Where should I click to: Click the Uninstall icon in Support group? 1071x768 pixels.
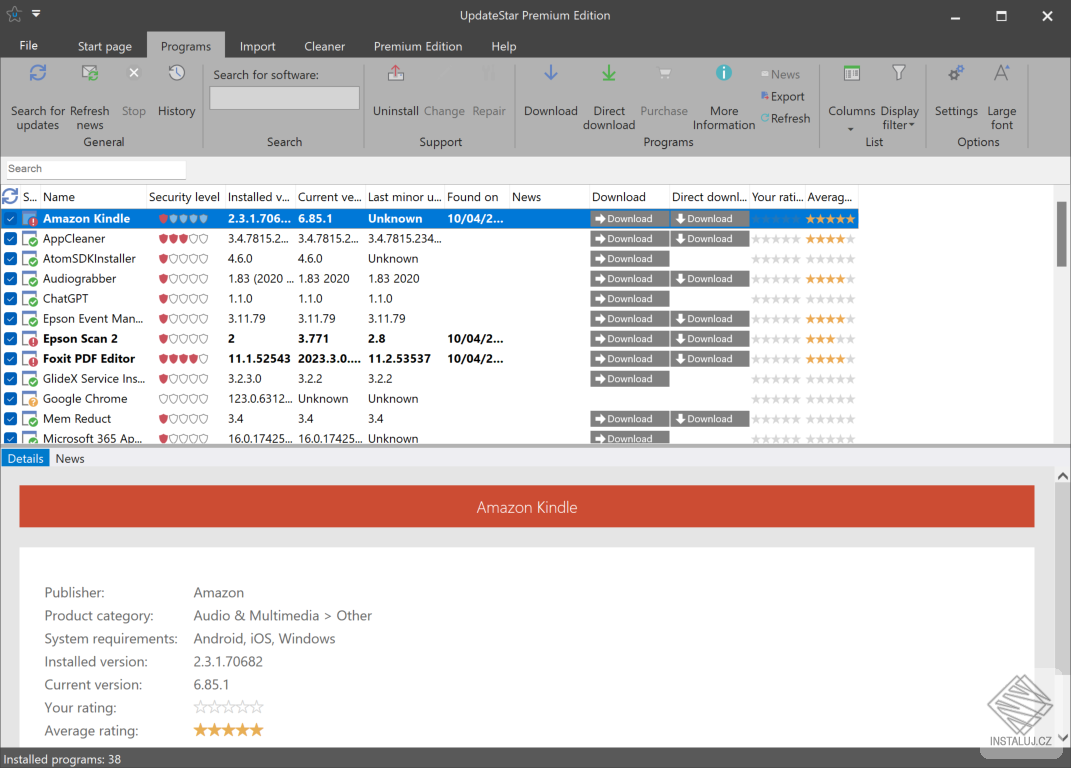[x=395, y=73]
